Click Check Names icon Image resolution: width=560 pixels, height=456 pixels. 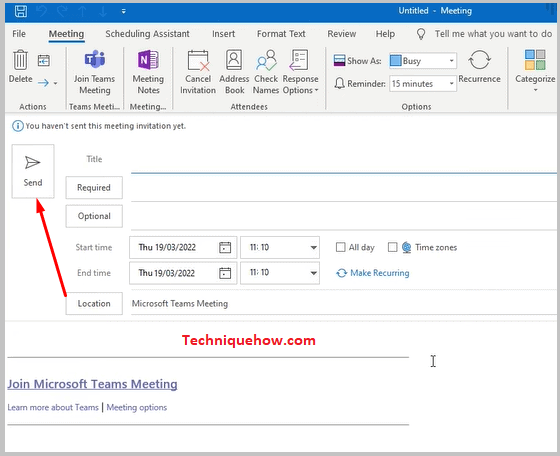pyautogui.click(x=266, y=60)
